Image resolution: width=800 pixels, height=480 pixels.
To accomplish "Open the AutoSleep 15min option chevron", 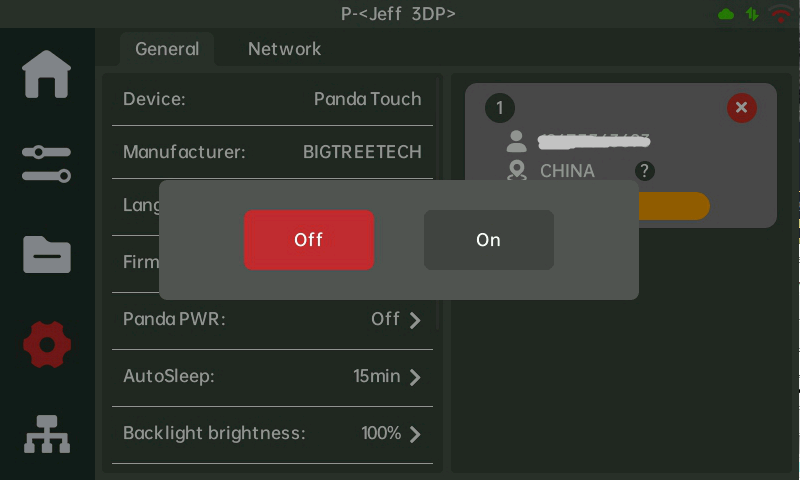I will pos(415,377).
